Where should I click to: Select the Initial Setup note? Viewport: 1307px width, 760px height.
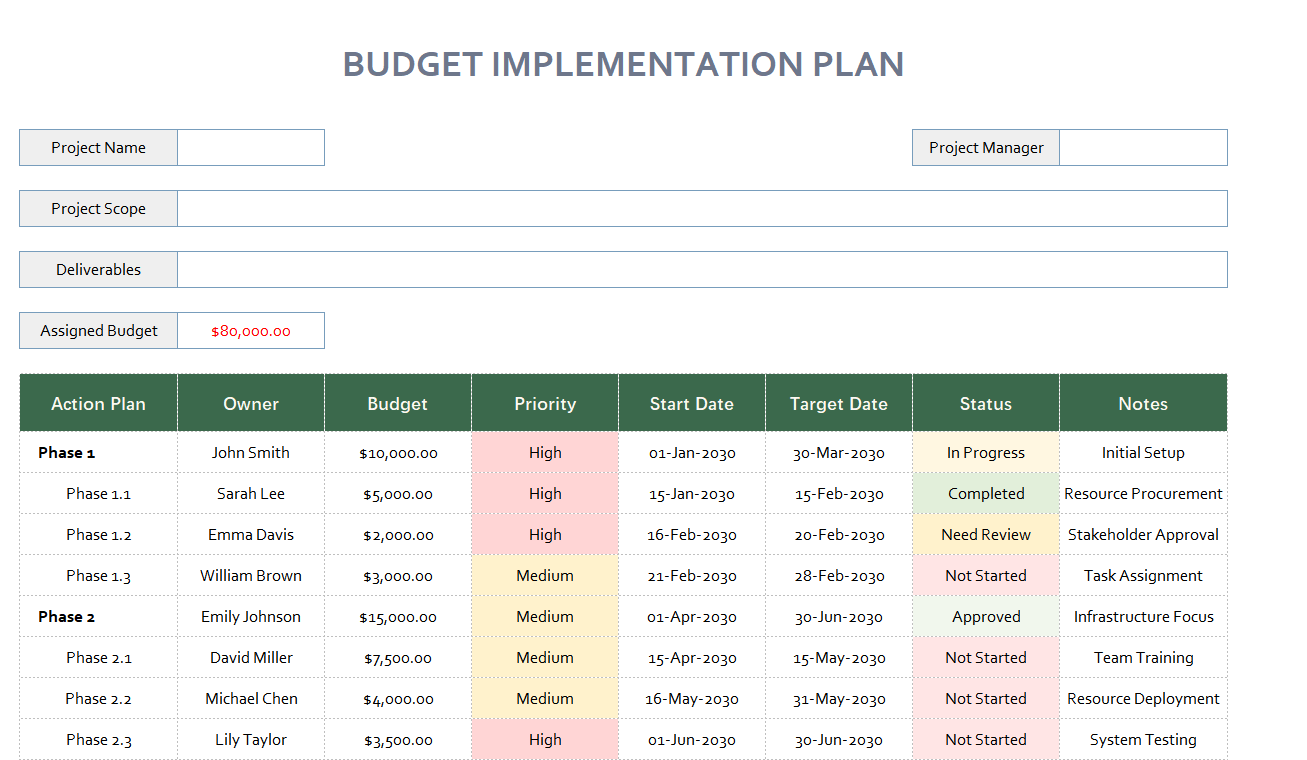click(x=1143, y=452)
